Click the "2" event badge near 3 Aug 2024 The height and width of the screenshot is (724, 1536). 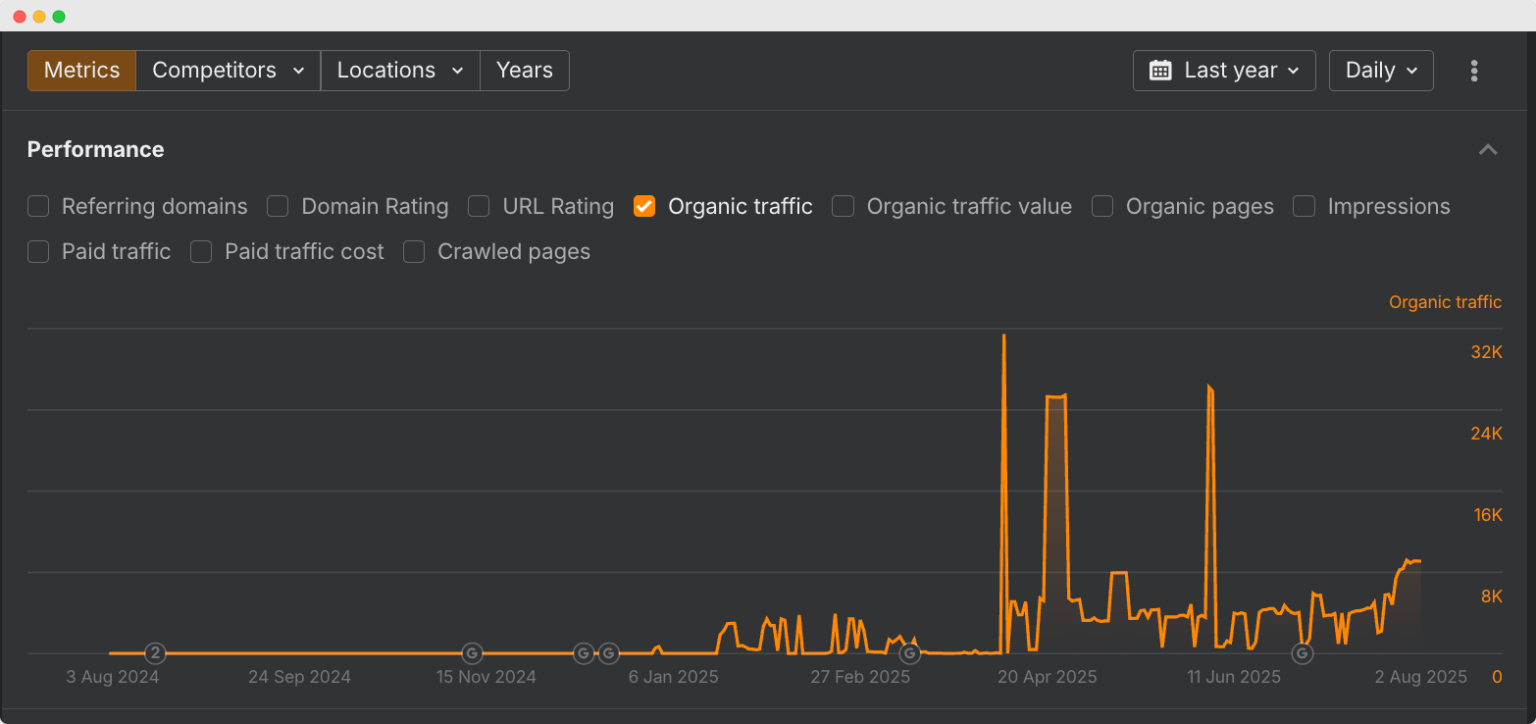coord(155,653)
